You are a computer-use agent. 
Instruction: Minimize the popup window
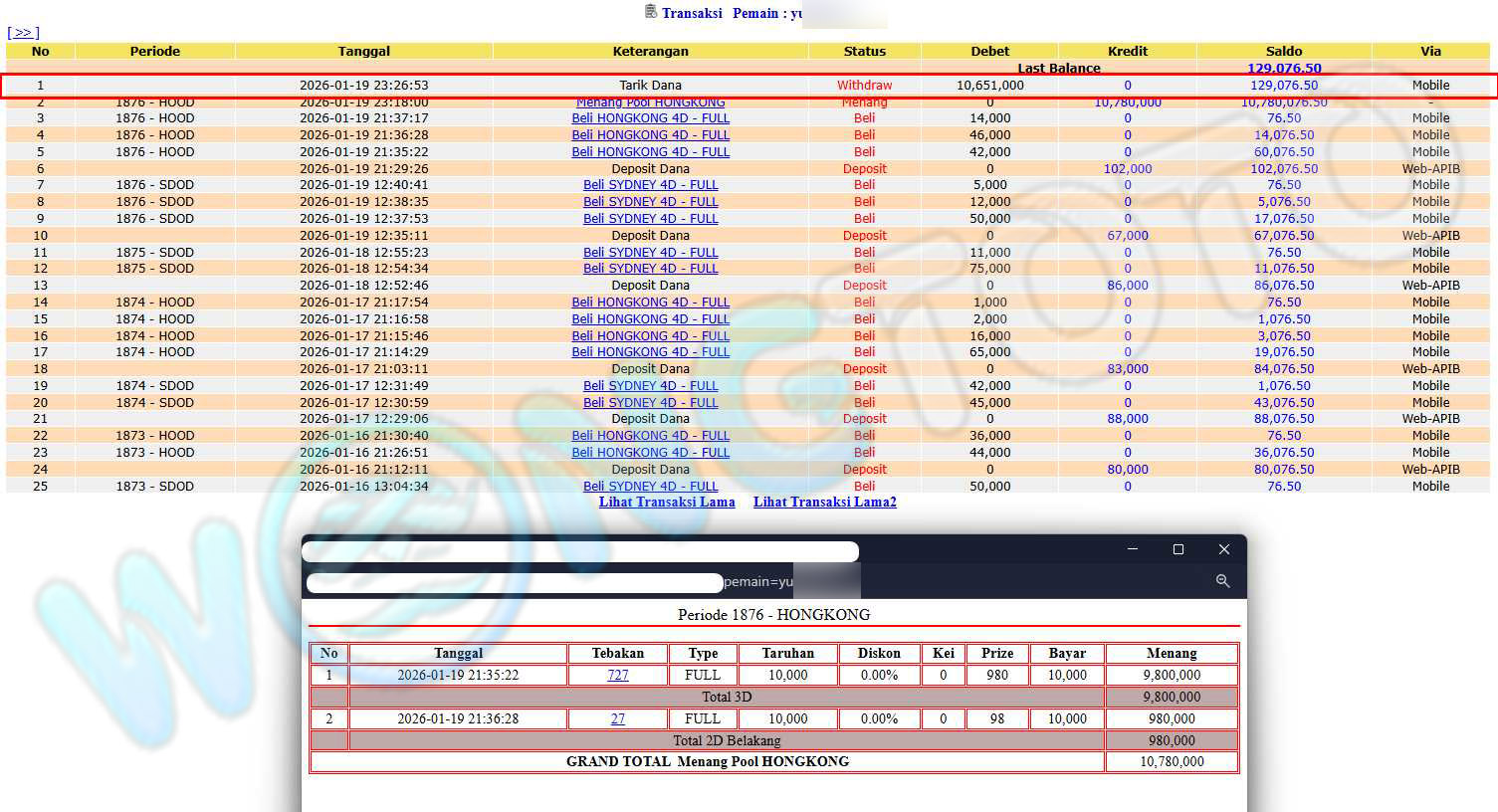click(1133, 549)
